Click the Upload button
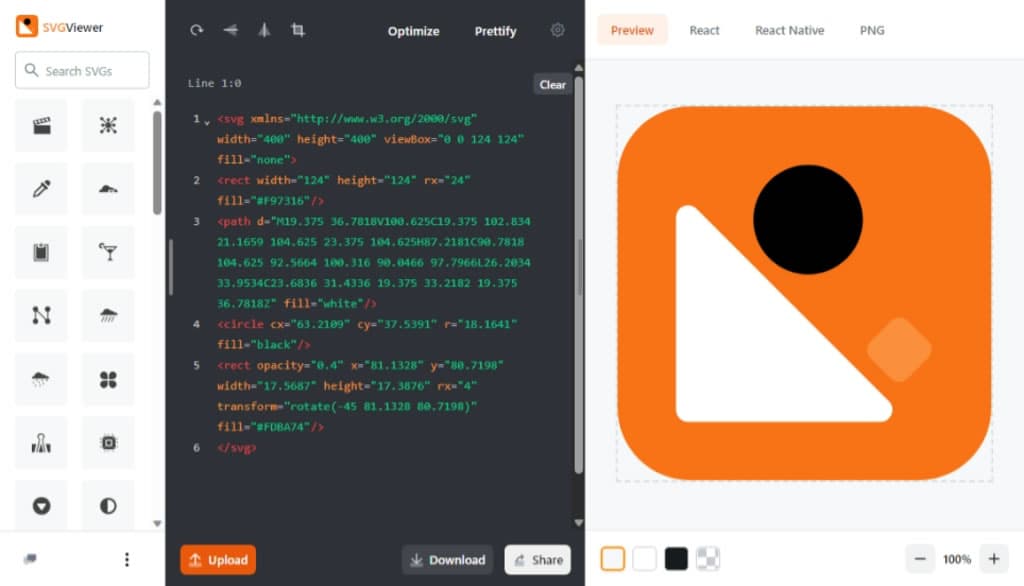 pos(218,560)
